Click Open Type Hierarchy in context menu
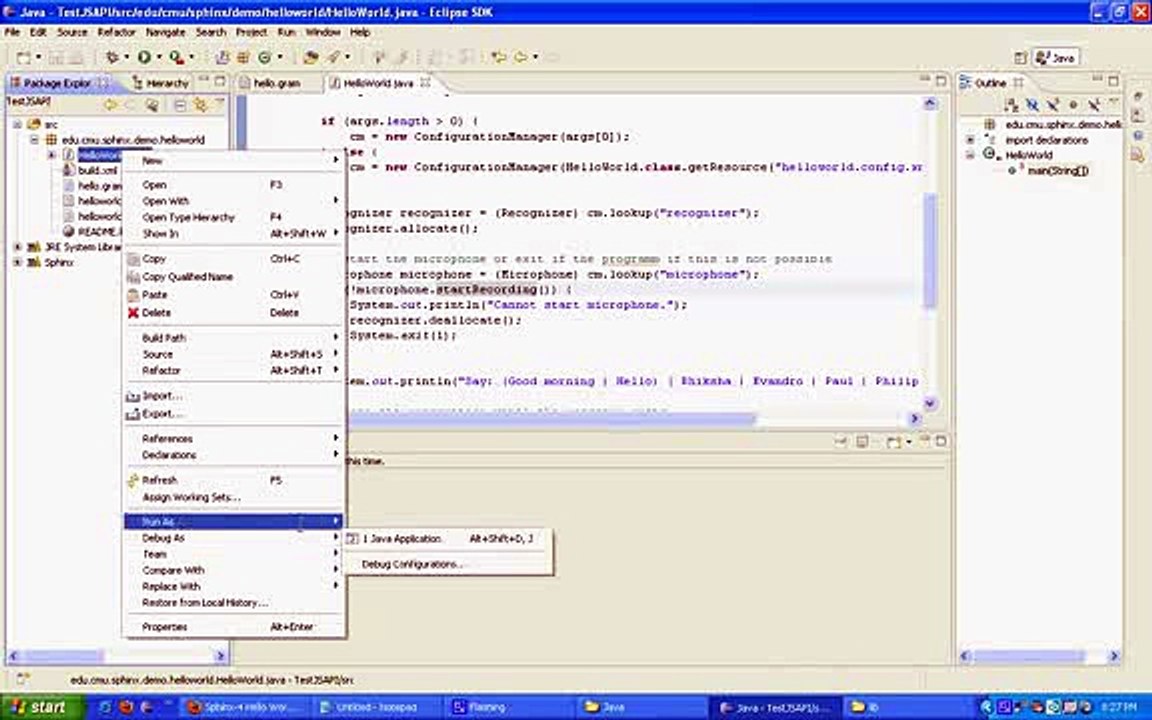 233,217
